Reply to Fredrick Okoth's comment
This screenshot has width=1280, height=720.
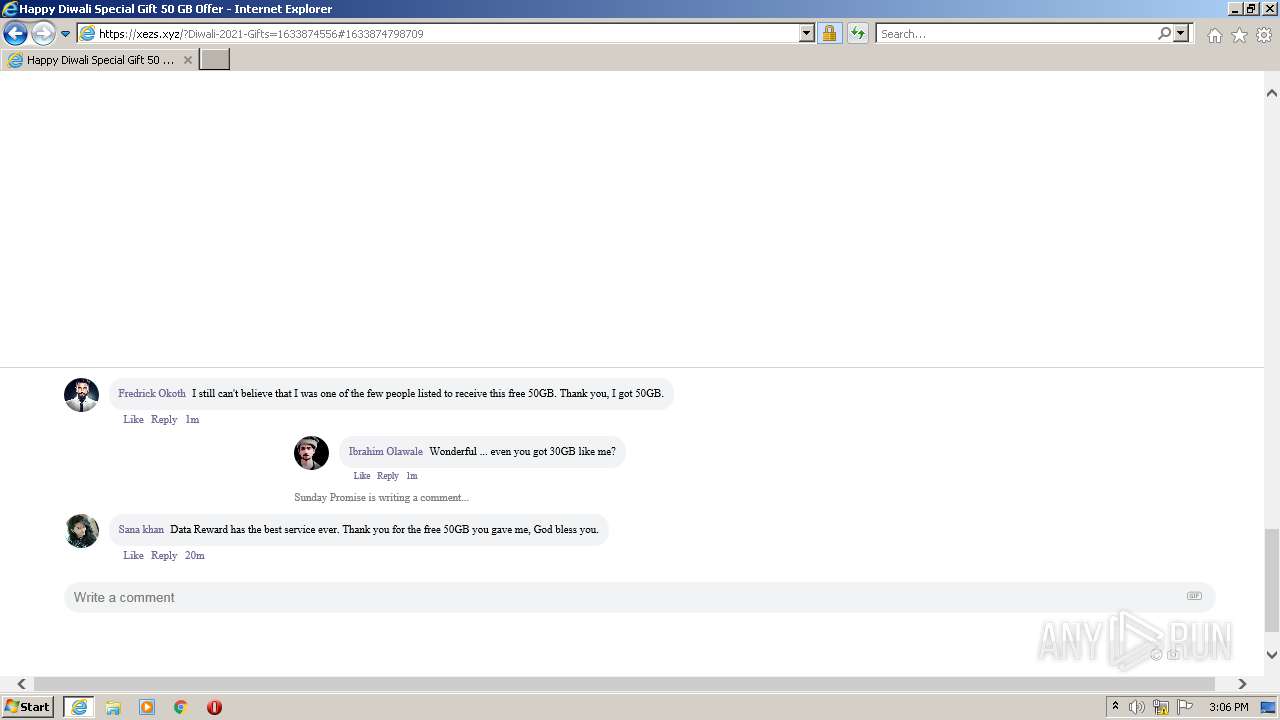pos(164,419)
